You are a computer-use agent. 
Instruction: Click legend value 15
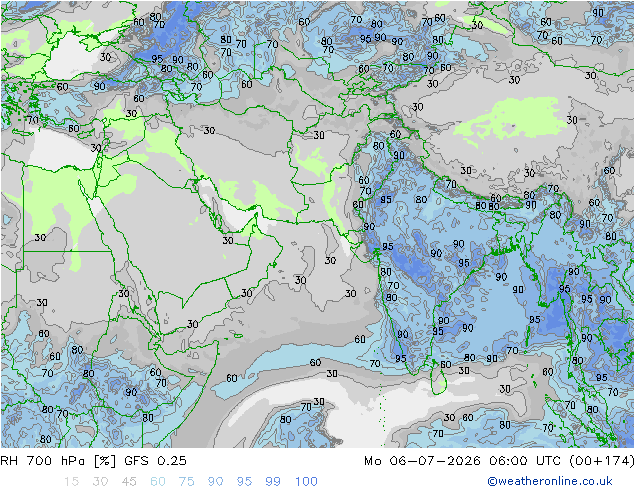coord(71,482)
